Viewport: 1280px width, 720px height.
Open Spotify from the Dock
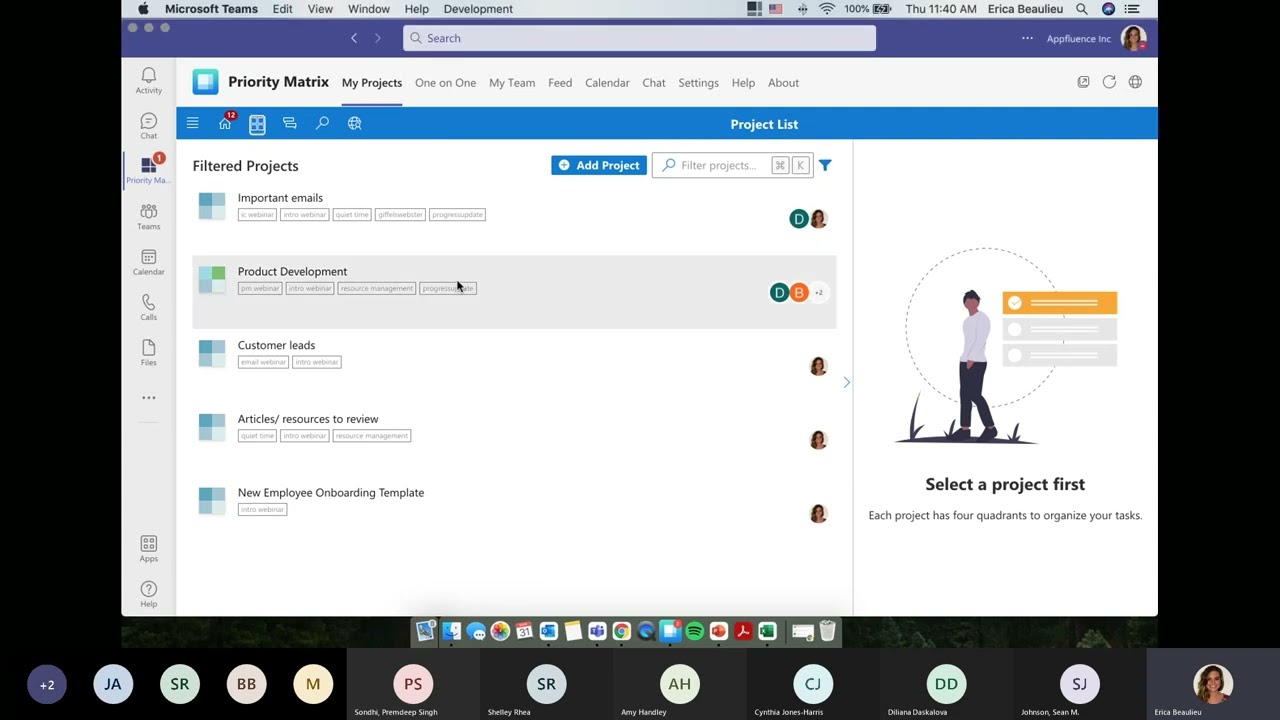(x=694, y=631)
